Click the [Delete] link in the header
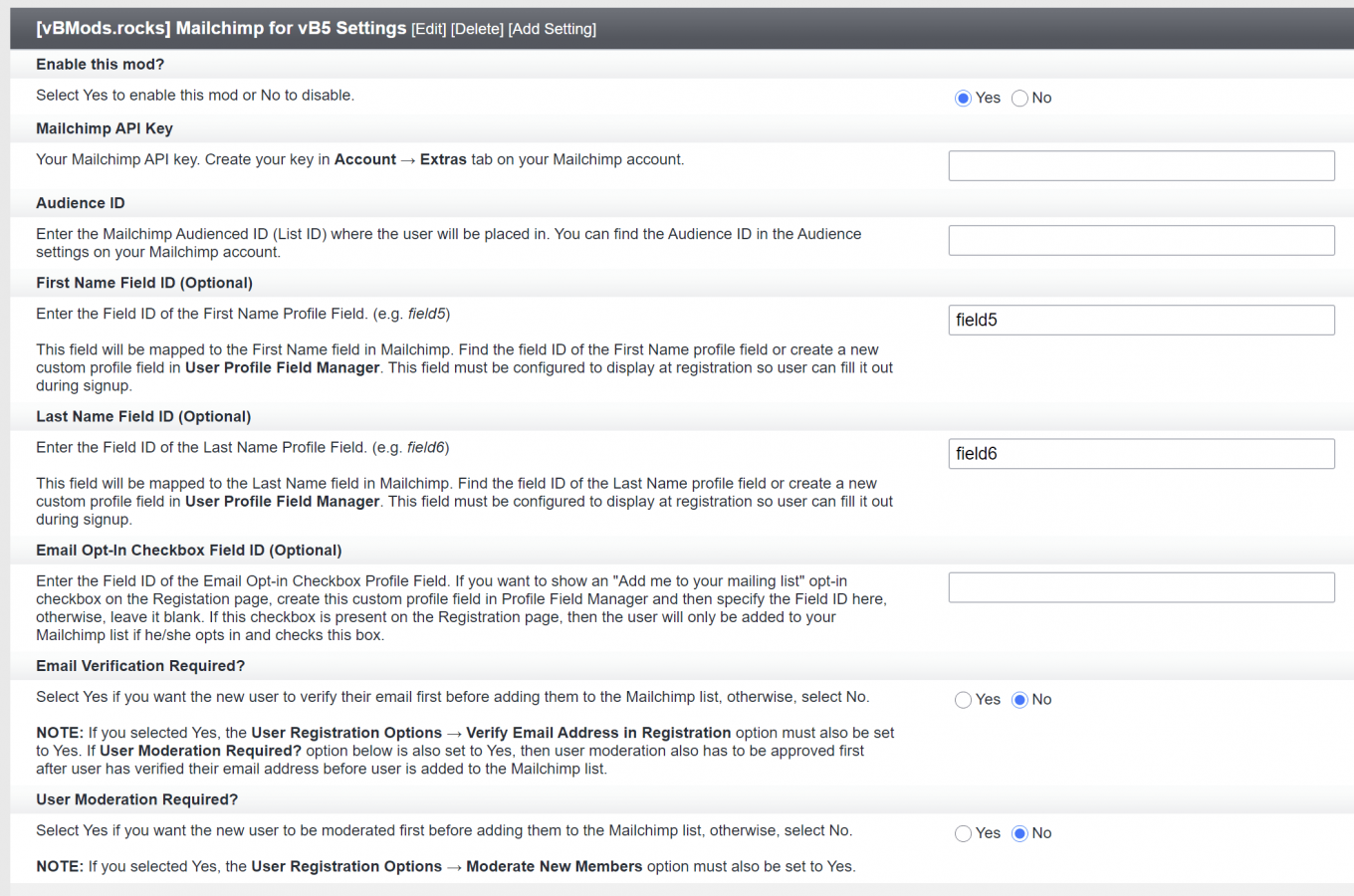This screenshot has height=896, width=1354. [477, 29]
